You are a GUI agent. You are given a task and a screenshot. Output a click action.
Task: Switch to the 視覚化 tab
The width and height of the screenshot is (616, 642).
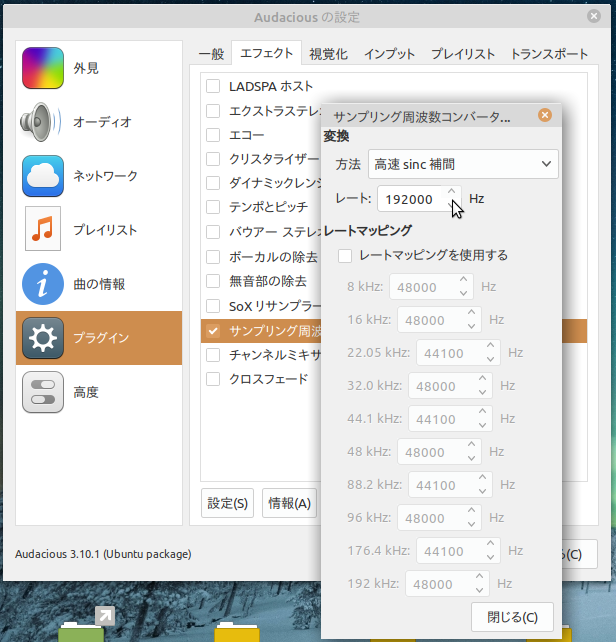click(328, 54)
